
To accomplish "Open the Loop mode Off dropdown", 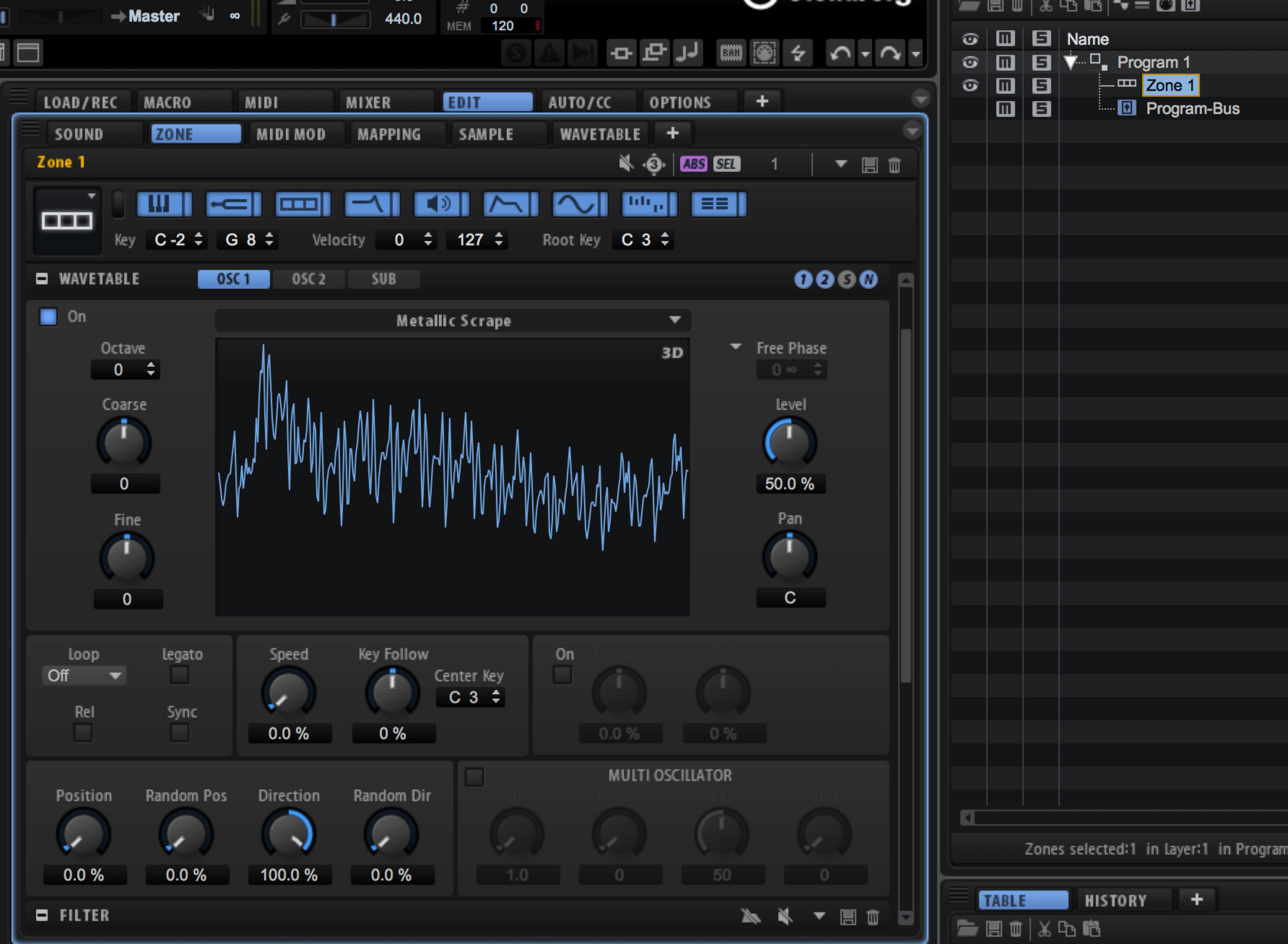I will pos(84,676).
